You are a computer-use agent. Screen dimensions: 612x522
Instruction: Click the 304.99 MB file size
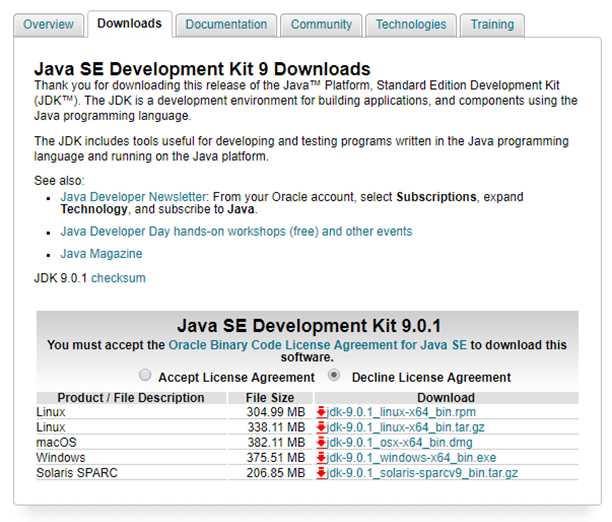pyautogui.click(x=276, y=412)
